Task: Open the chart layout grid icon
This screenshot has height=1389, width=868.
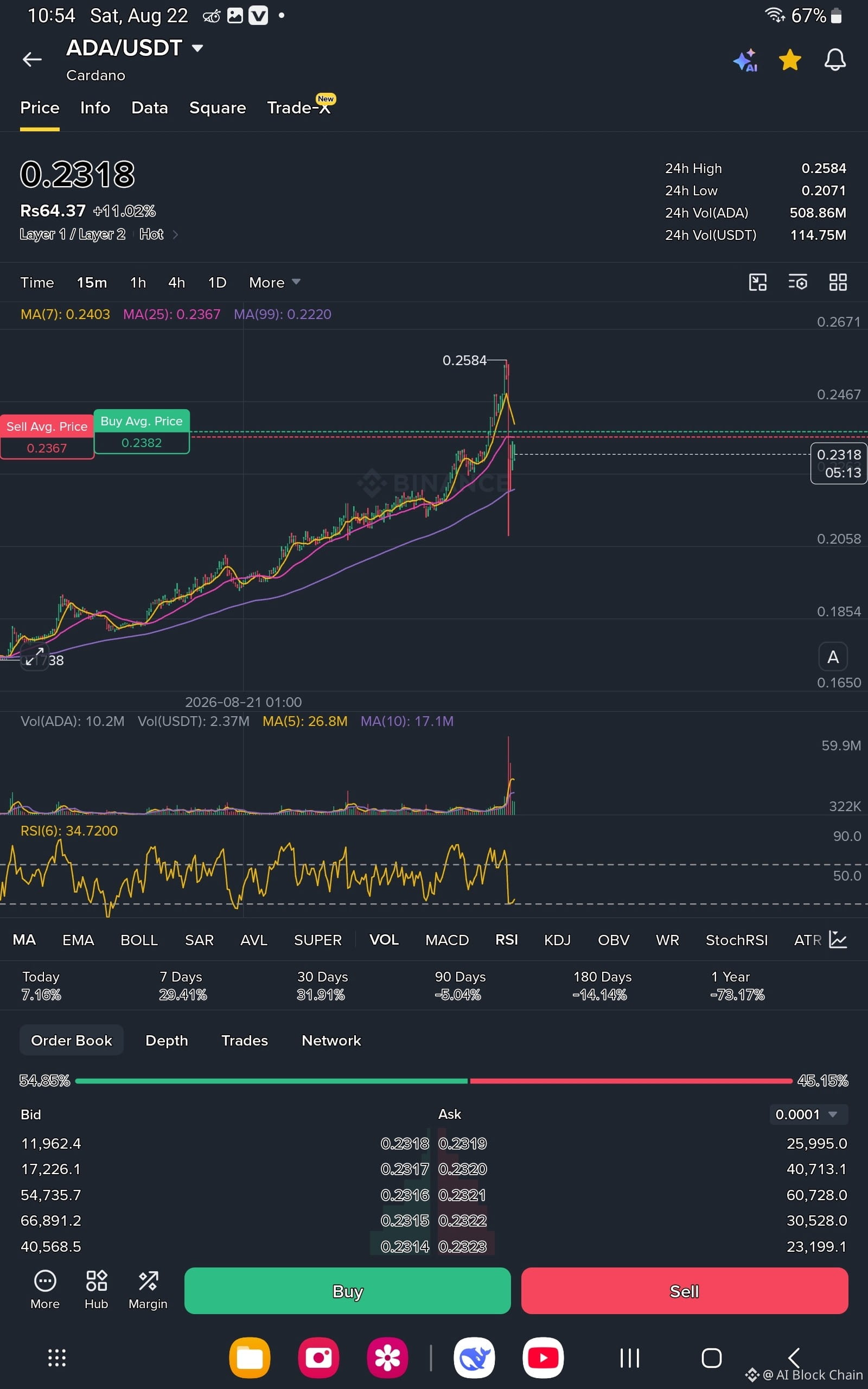Action: point(838,282)
